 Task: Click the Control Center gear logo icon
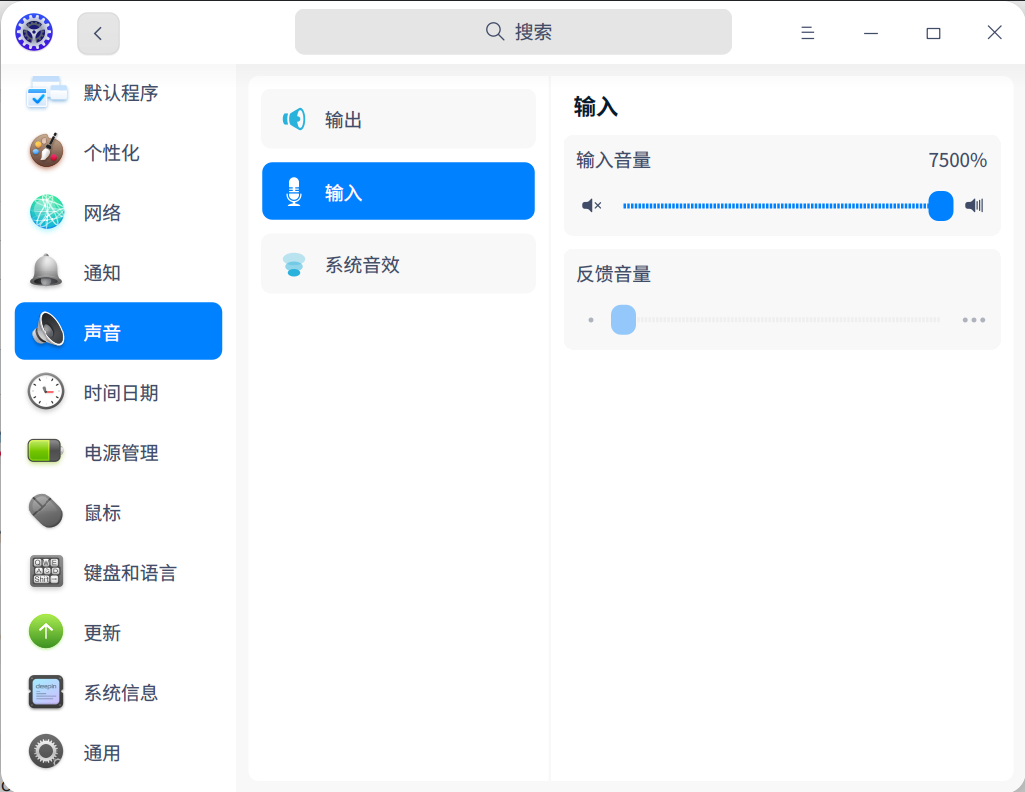[34, 32]
